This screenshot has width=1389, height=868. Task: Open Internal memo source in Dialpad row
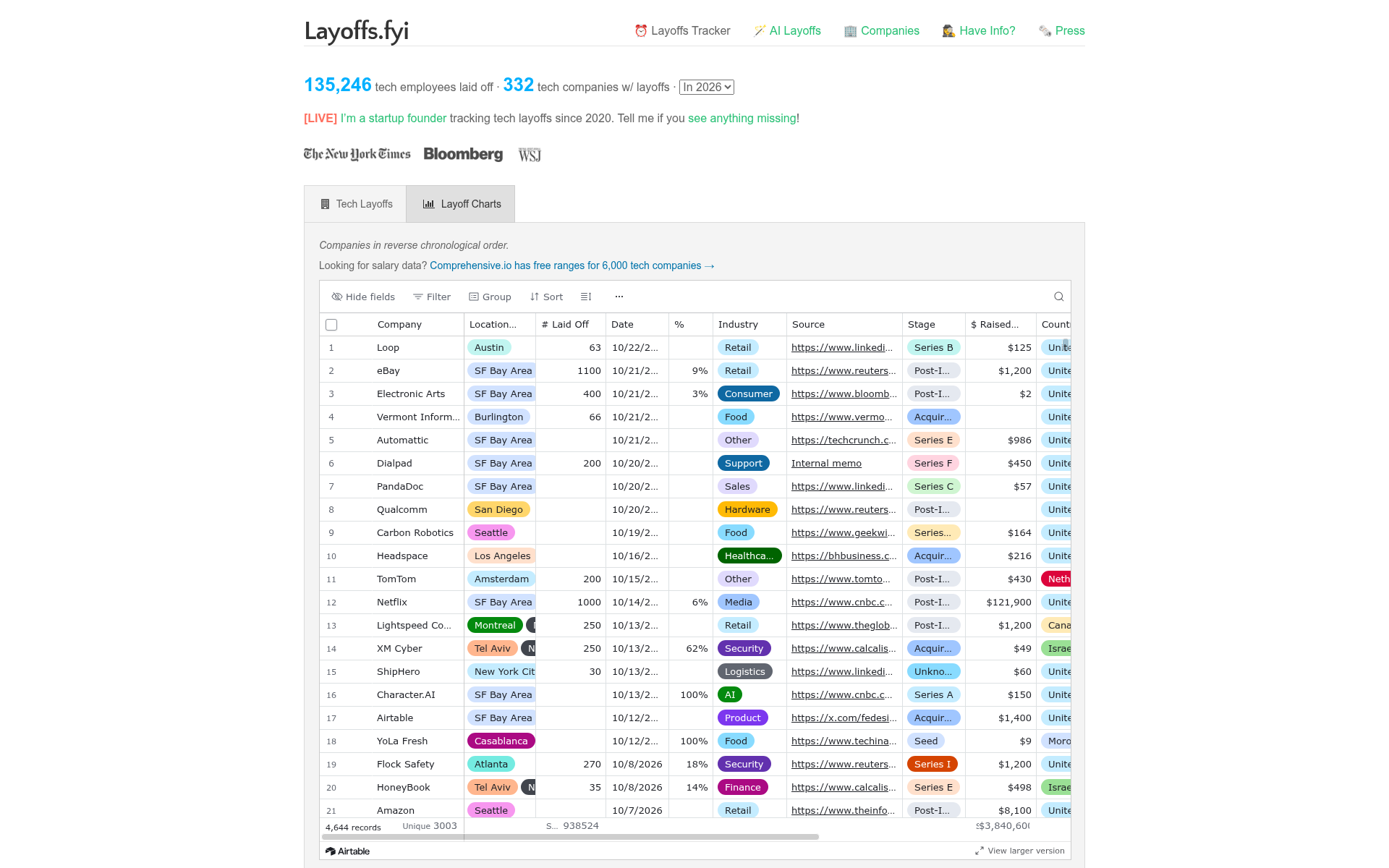click(826, 463)
